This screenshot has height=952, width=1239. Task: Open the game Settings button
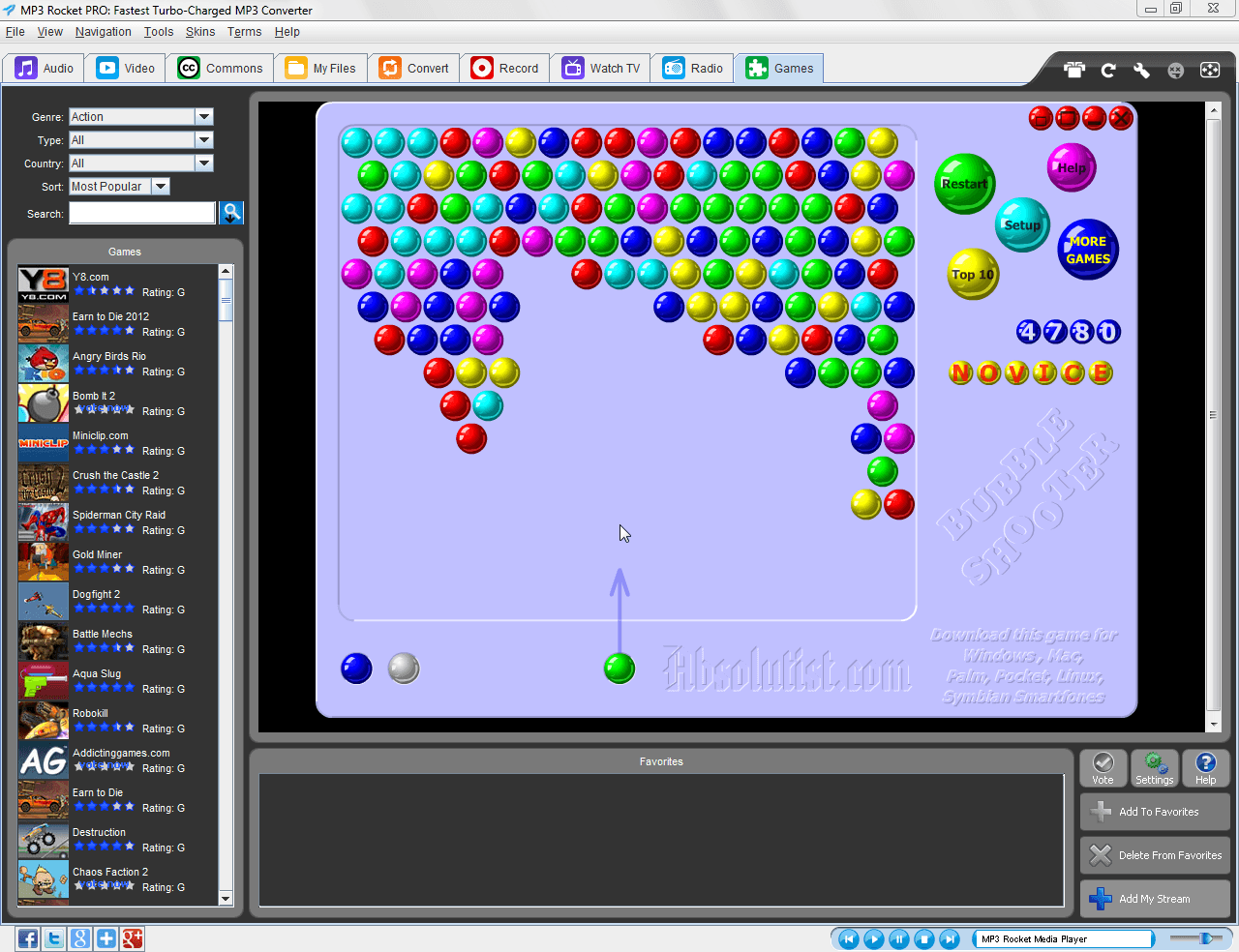[1155, 768]
